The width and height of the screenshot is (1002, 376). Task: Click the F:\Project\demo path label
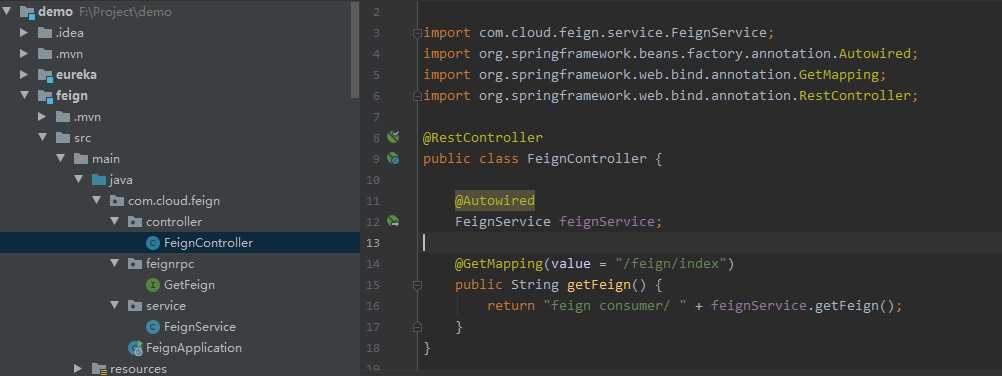[125, 12]
